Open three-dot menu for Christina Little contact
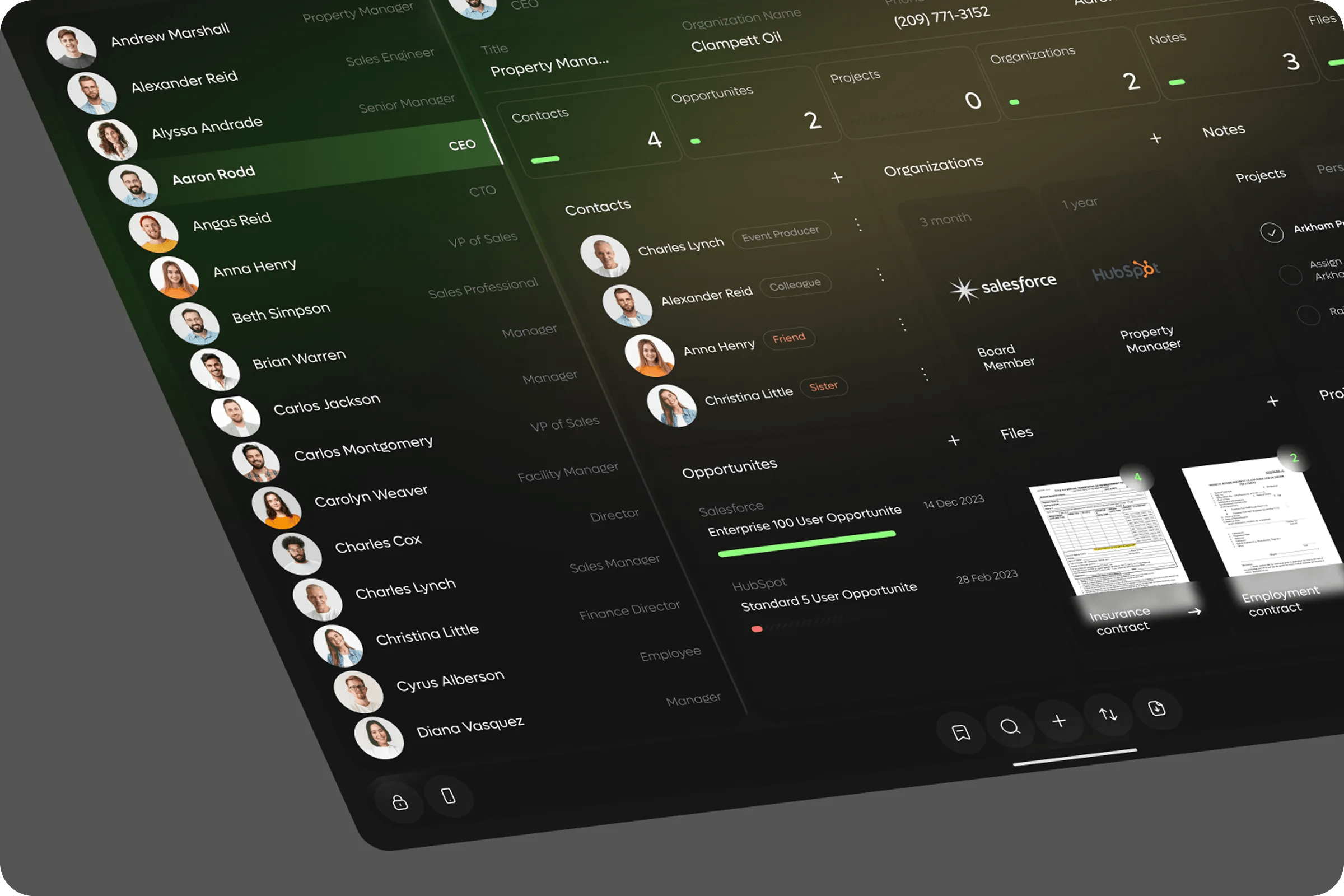1344x896 pixels. tap(925, 374)
